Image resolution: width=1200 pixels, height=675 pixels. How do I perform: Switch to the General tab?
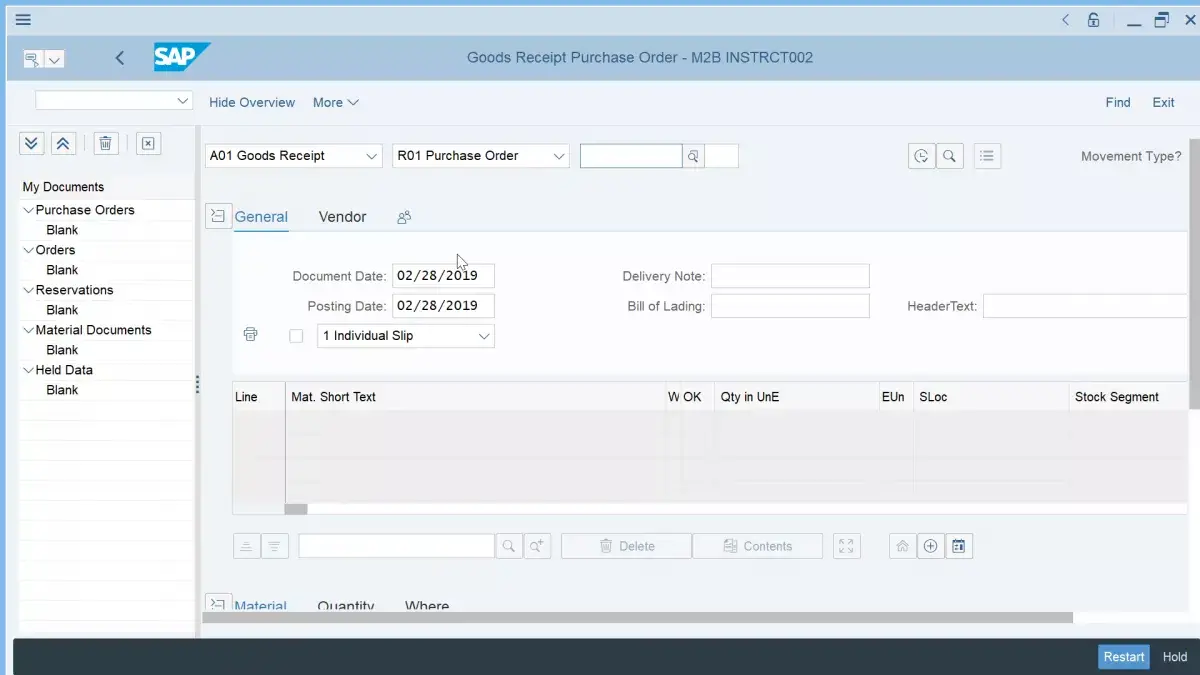click(261, 217)
